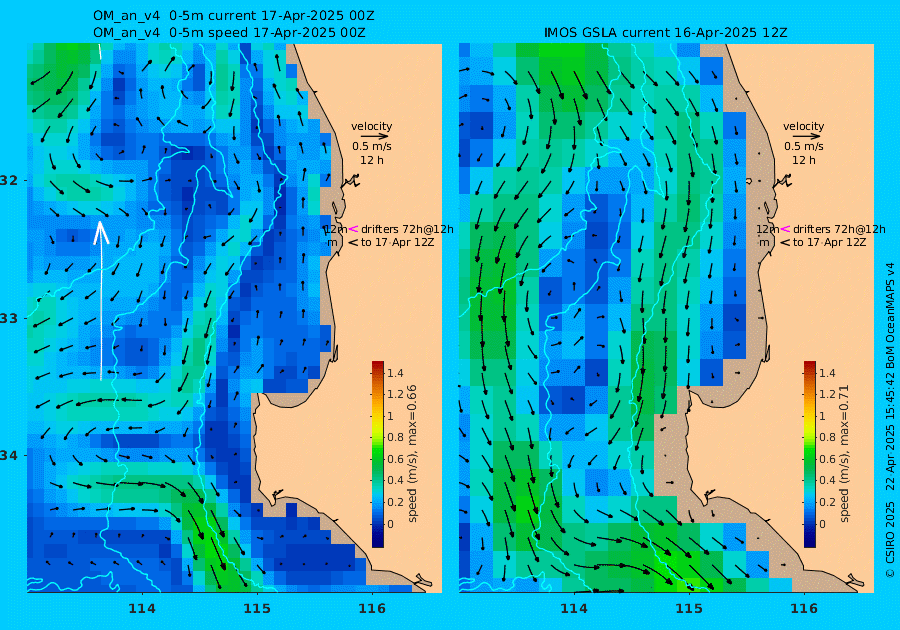Click the 1.4 tick on left colorbar
This screenshot has height=630, width=900.
395,373
